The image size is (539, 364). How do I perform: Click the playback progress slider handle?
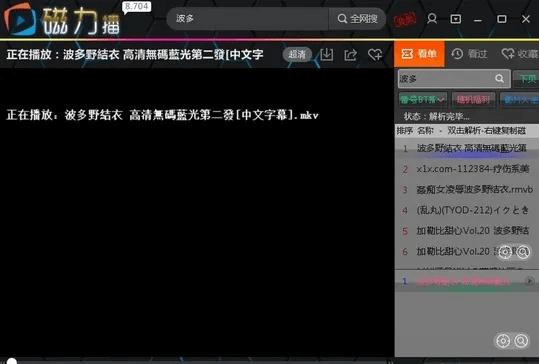(11, 361)
